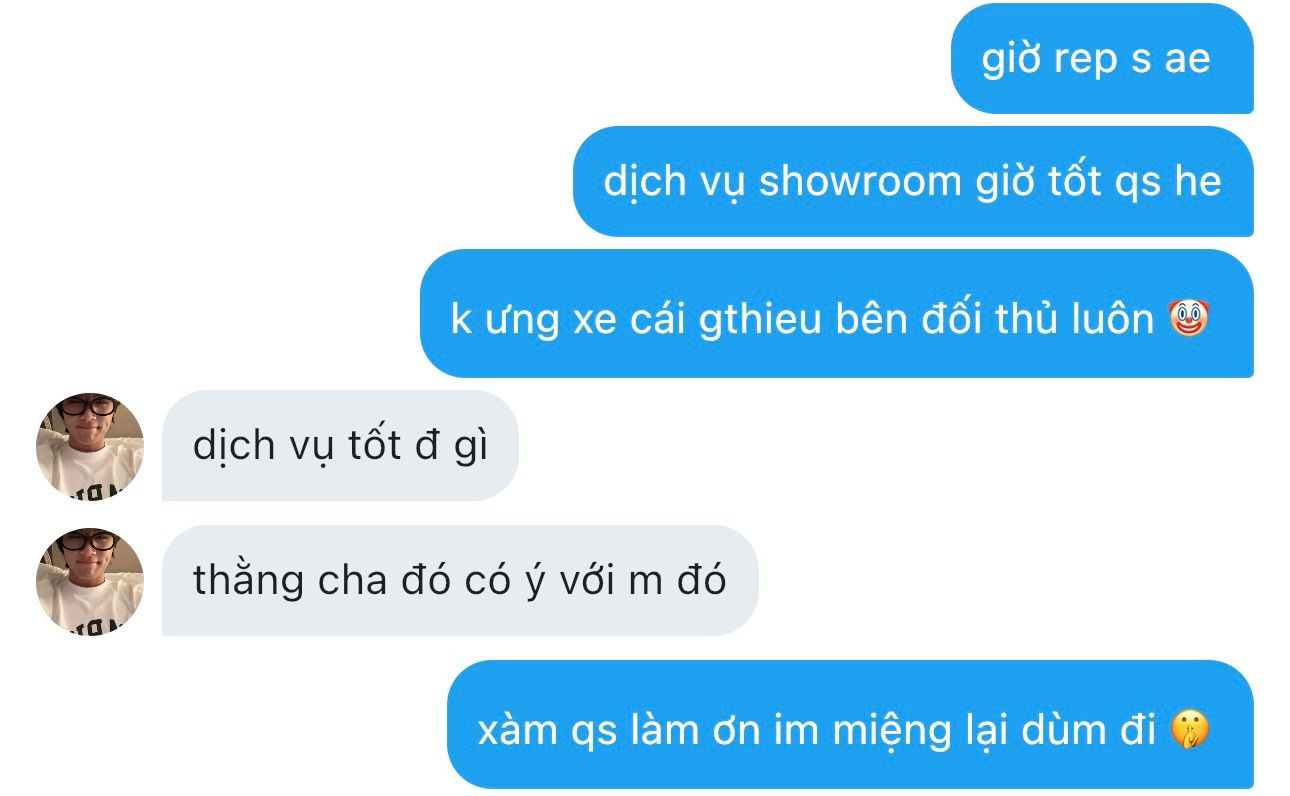Image resolution: width=1290 pixels, height=796 pixels.
Task: Open sender avatar beside 'thằng cha đó' message
Action: 90,581
